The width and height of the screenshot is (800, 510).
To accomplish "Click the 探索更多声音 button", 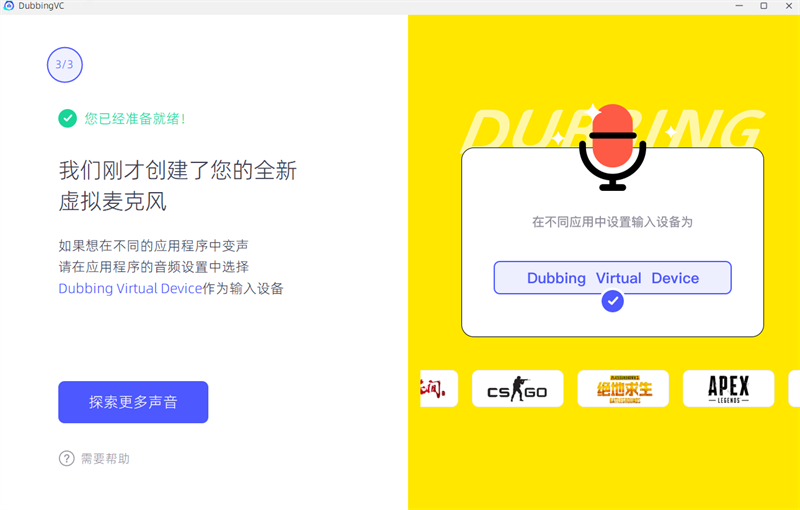I will (133, 402).
